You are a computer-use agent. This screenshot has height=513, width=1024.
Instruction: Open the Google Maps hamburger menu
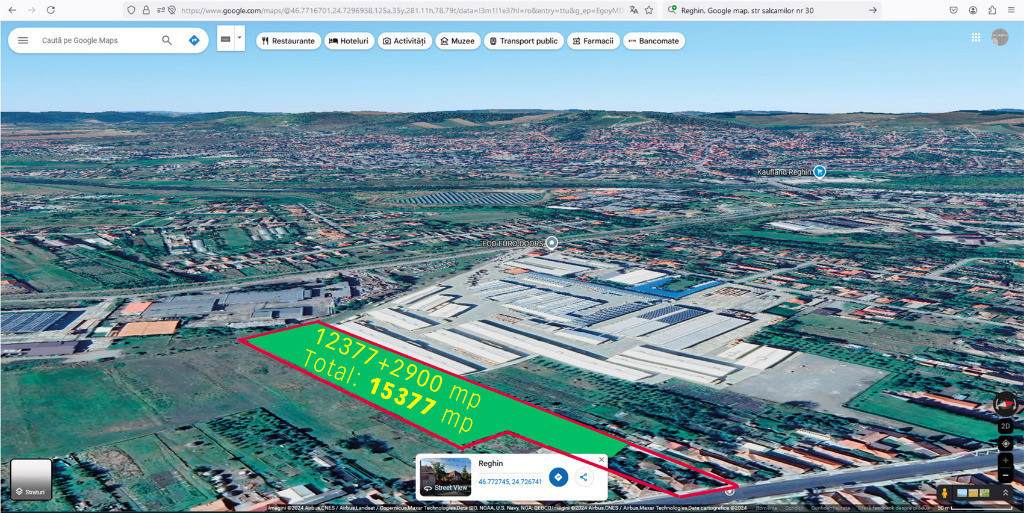coord(23,41)
